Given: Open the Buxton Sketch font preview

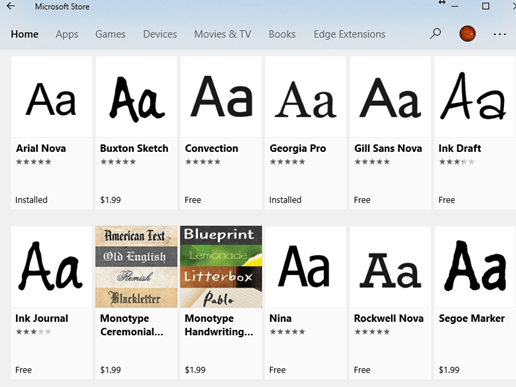Looking at the screenshot, I should click(x=136, y=97).
